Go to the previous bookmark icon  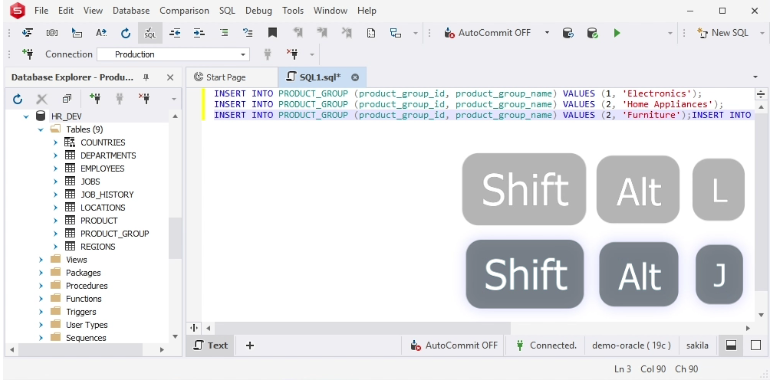pos(298,33)
